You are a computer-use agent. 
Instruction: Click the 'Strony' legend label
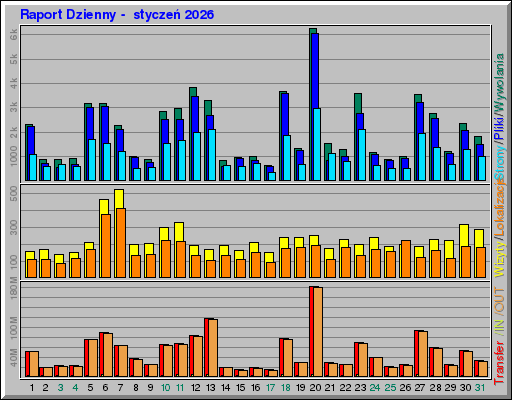point(500,163)
